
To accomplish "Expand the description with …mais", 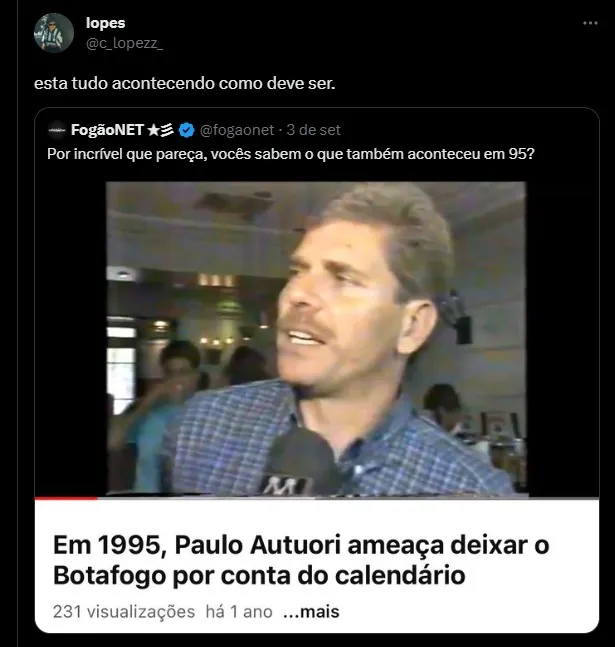I will [x=311, y=612].
